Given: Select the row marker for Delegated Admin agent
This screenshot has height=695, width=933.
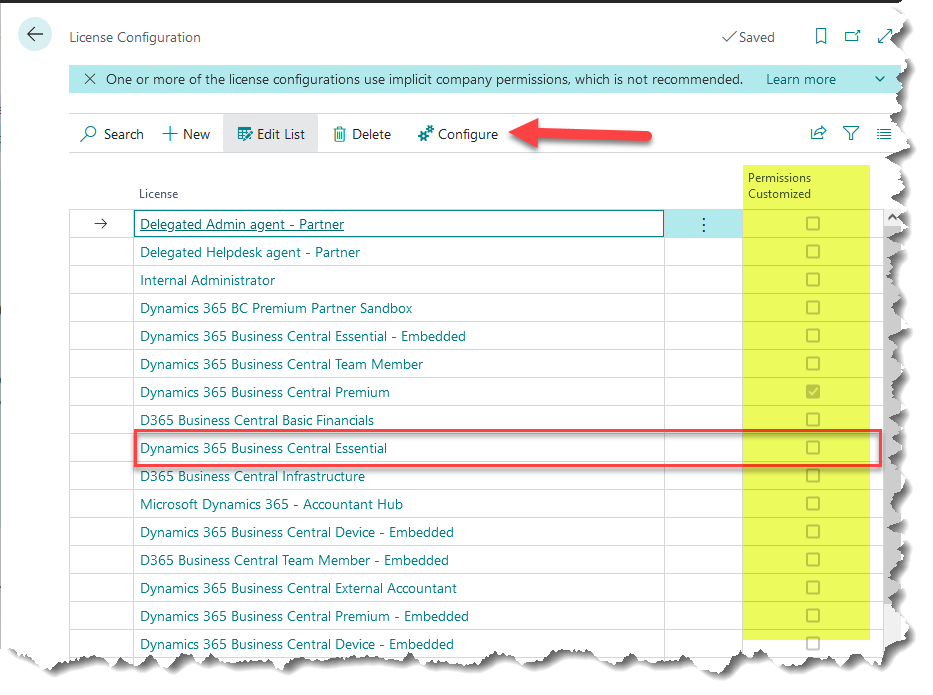Looking at the screenshot, I should pos(101,224).
